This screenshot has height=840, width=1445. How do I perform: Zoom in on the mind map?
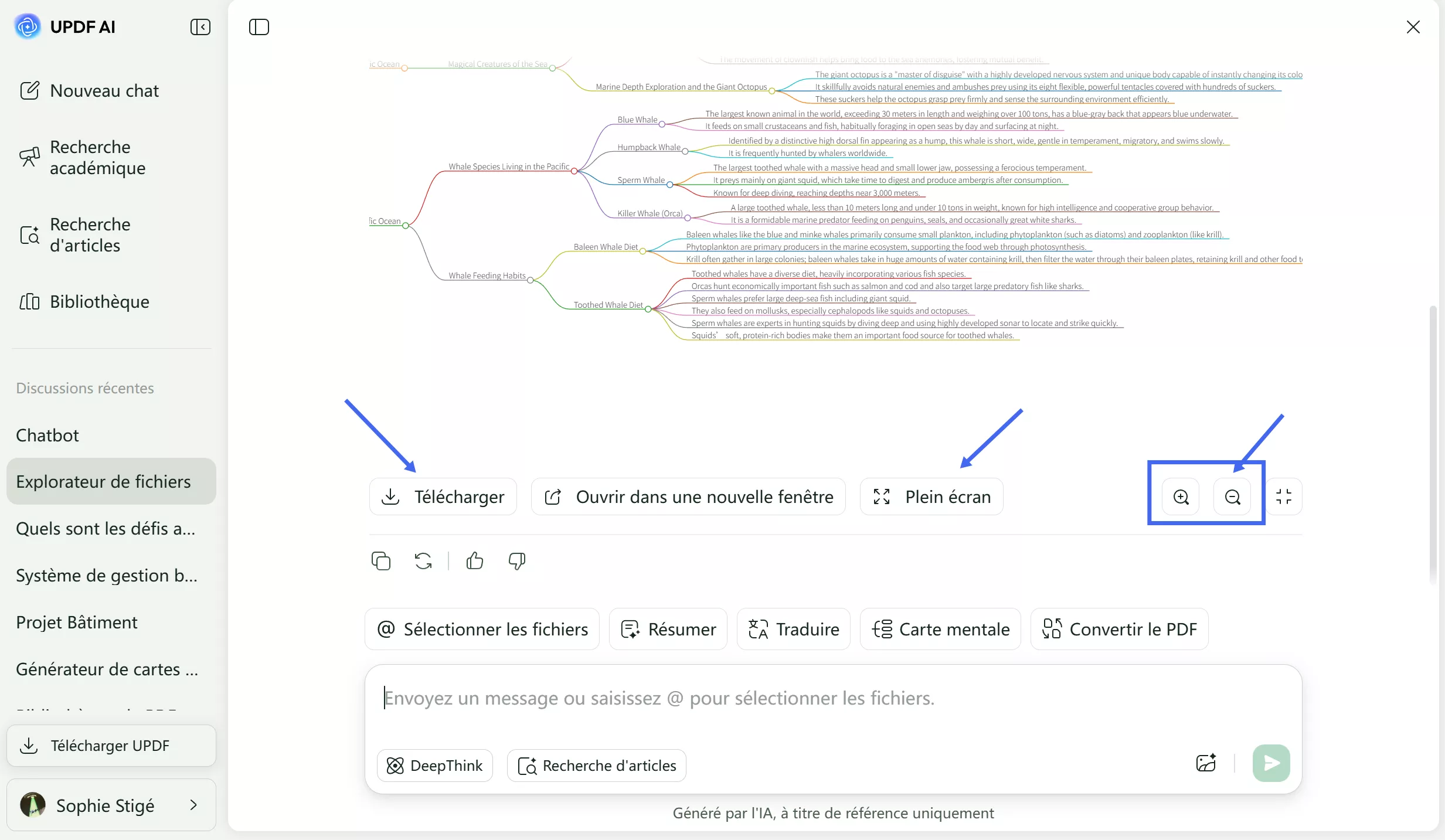click(1180, 496)
